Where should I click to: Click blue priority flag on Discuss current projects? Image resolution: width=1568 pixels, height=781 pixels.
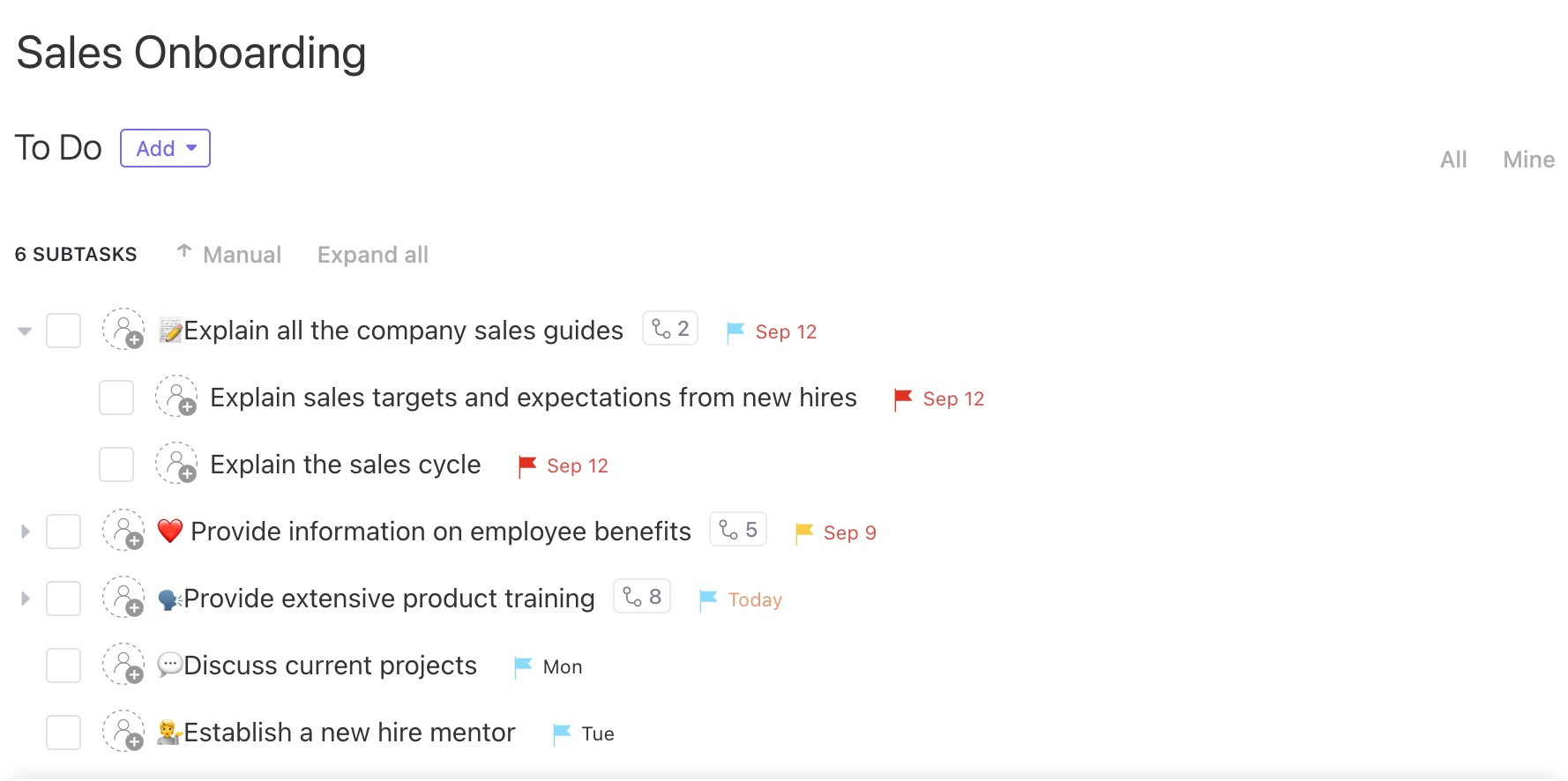523,666
